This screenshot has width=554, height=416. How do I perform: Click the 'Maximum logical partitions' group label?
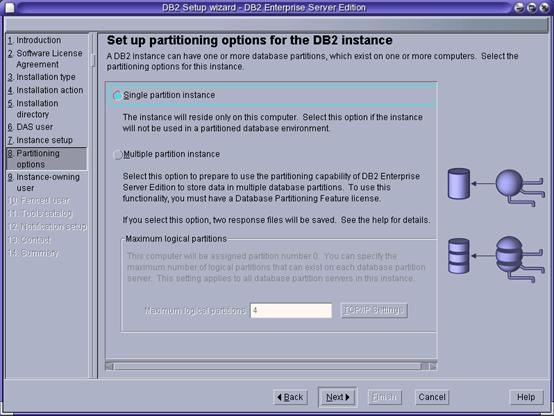click(x=176, y=239)
